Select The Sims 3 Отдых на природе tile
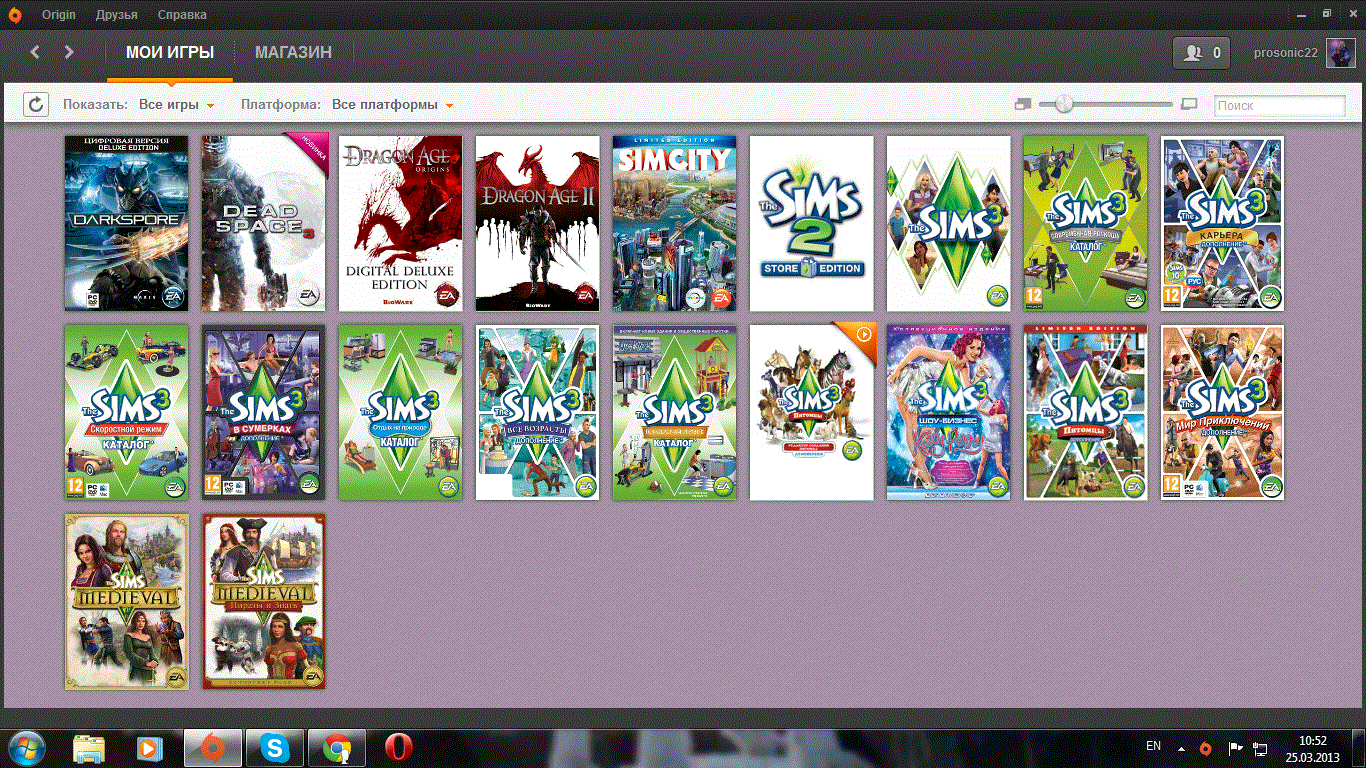Image resolution: width=1366 pixels, height=768 pixels. pyautogui.click(x=400, y=412)
